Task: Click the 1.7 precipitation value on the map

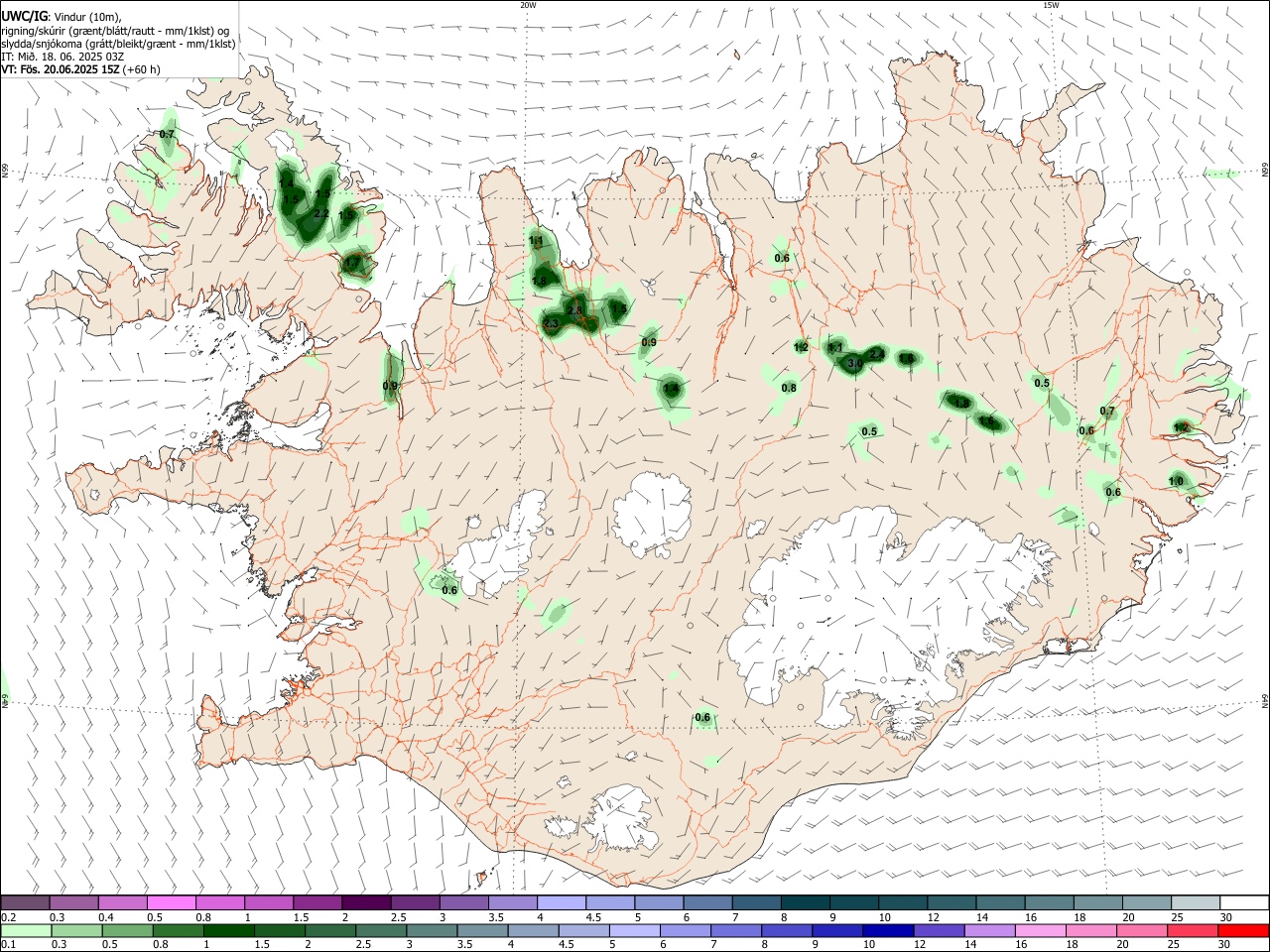Action: click(352, 263)
